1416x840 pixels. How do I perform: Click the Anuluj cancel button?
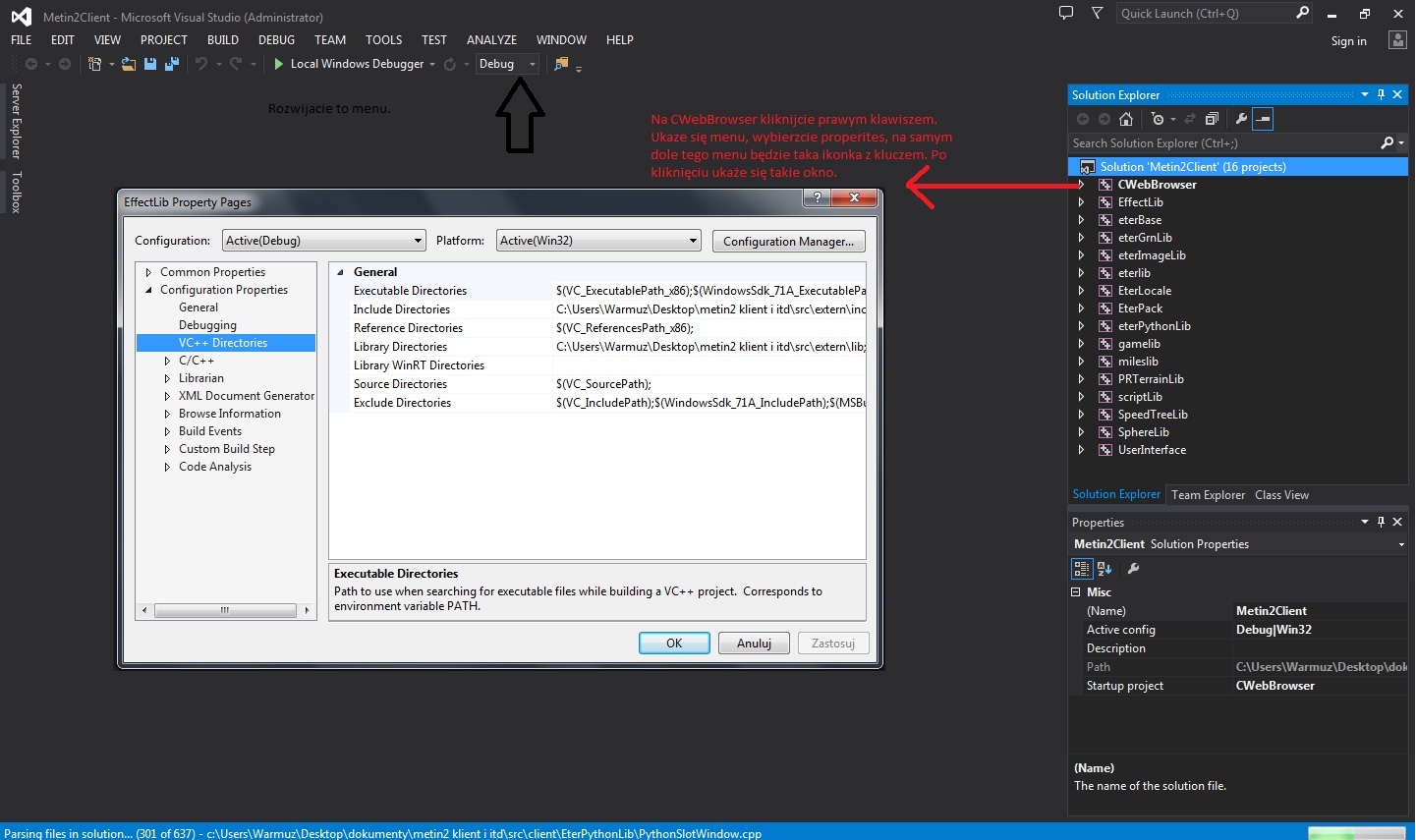pos(754,643)
